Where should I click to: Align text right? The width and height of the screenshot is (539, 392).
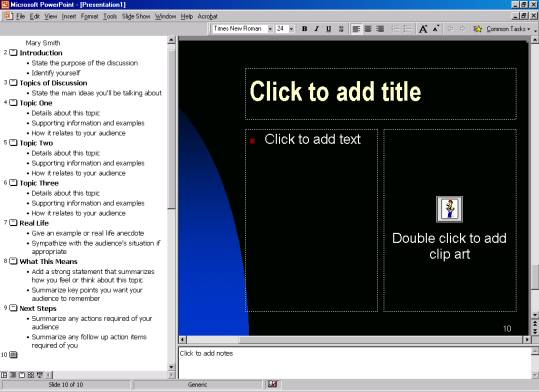pos(380,29)
